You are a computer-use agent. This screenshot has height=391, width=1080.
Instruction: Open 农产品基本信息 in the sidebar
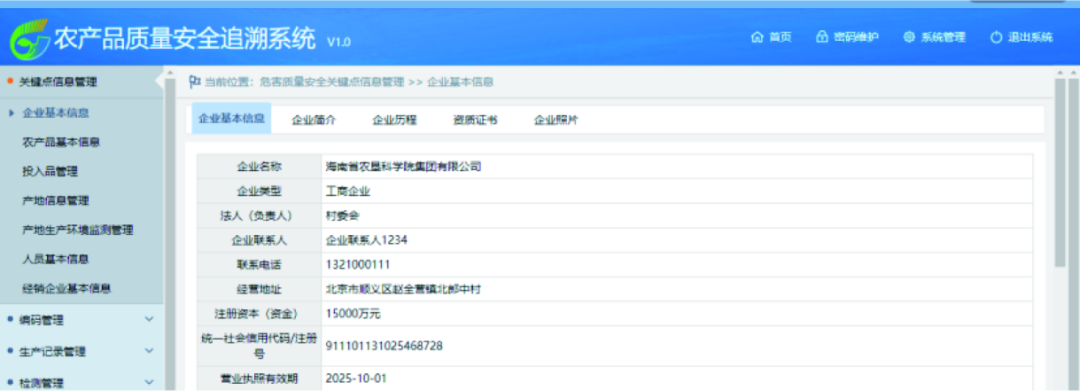61,142
